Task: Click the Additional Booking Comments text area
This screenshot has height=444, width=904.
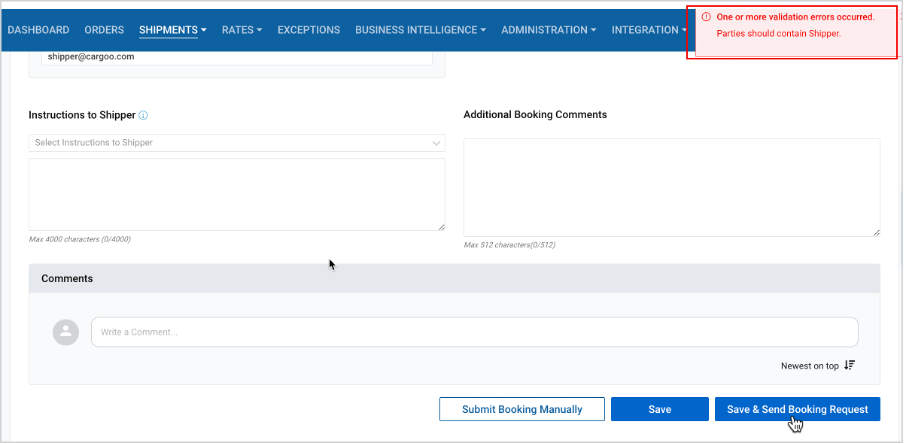Action: 672,187
